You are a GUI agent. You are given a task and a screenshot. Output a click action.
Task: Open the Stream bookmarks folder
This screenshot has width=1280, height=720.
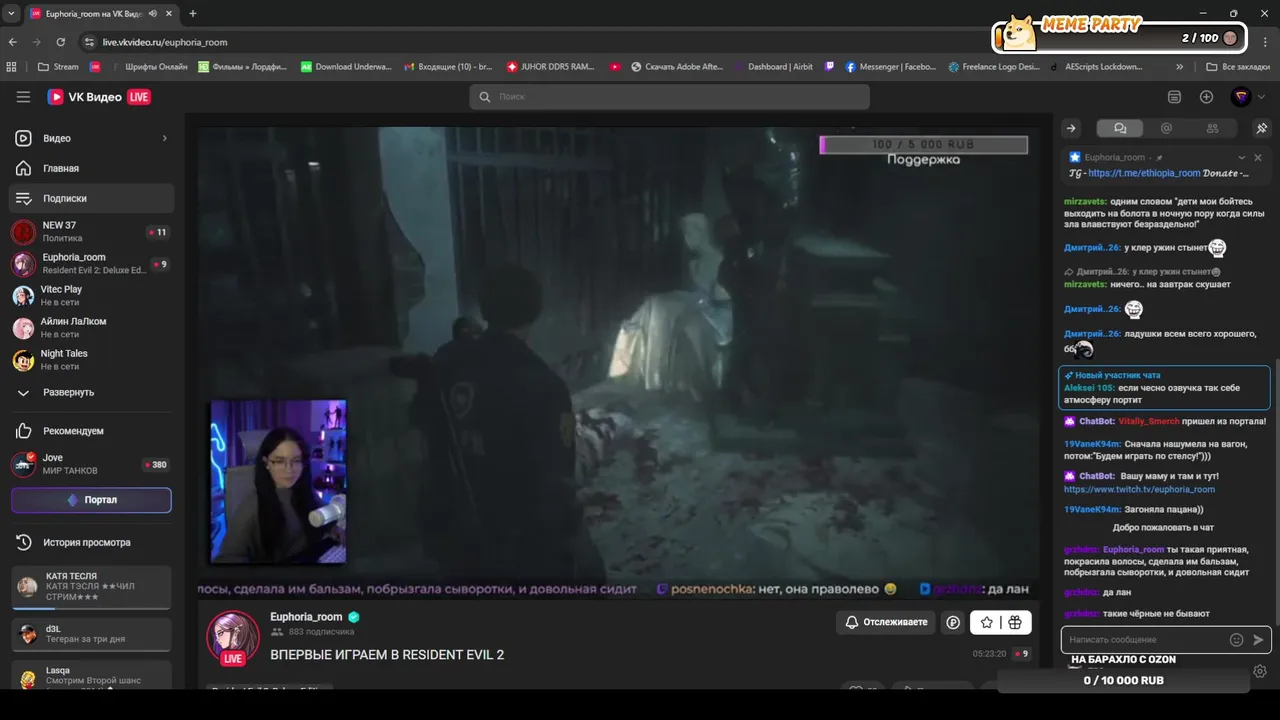[58, 67]
